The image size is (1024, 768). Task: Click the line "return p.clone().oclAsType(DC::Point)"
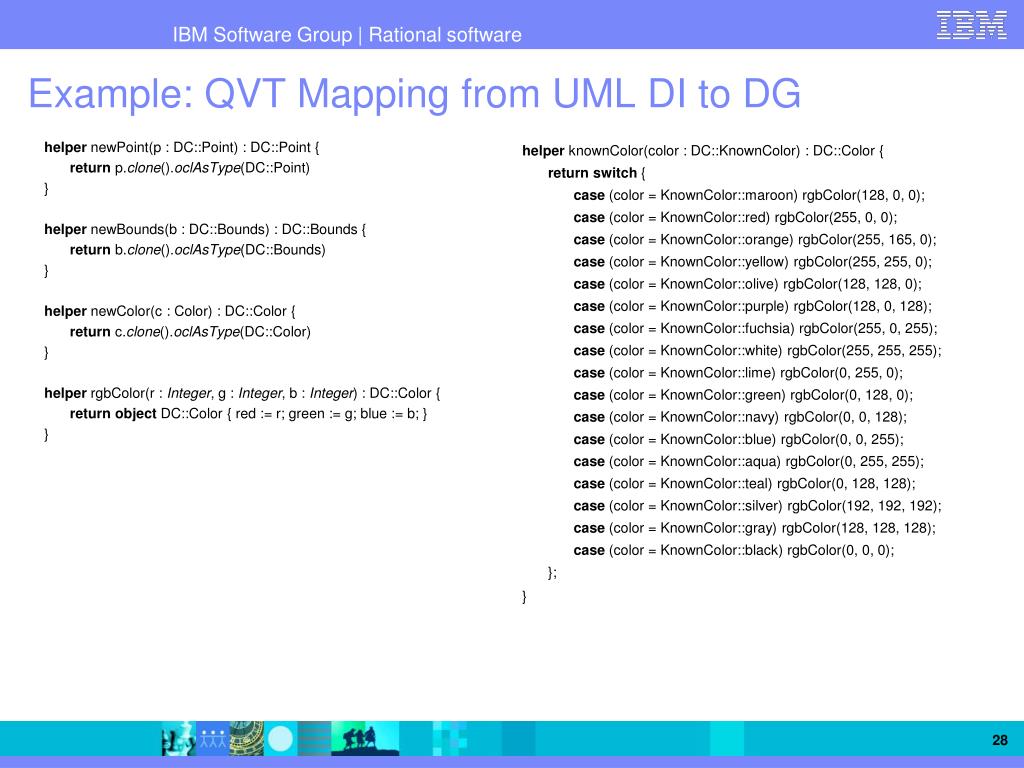[189, 168]
